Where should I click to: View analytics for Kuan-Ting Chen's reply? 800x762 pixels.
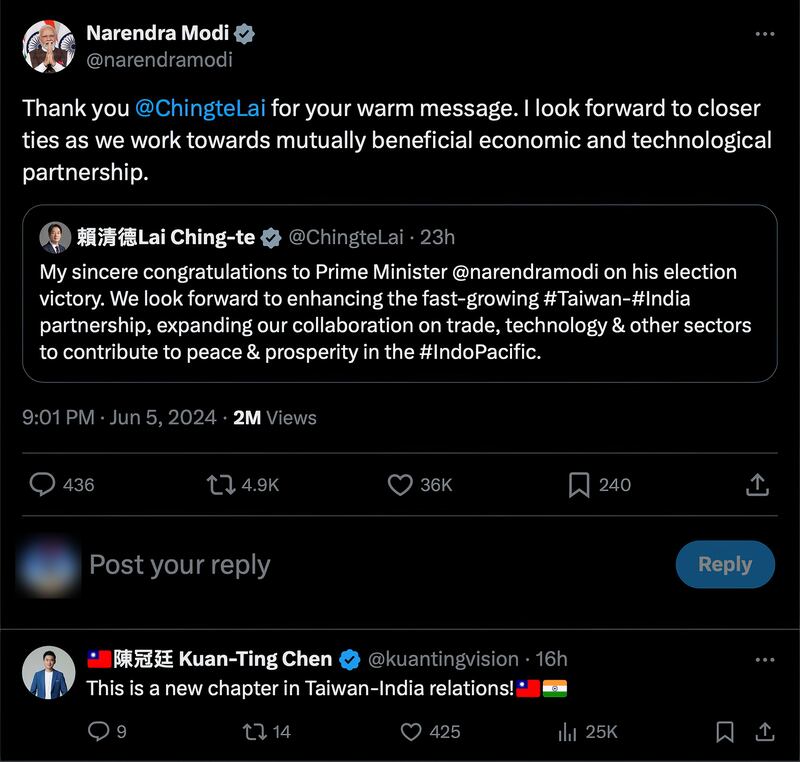click(x=567, y=732)
